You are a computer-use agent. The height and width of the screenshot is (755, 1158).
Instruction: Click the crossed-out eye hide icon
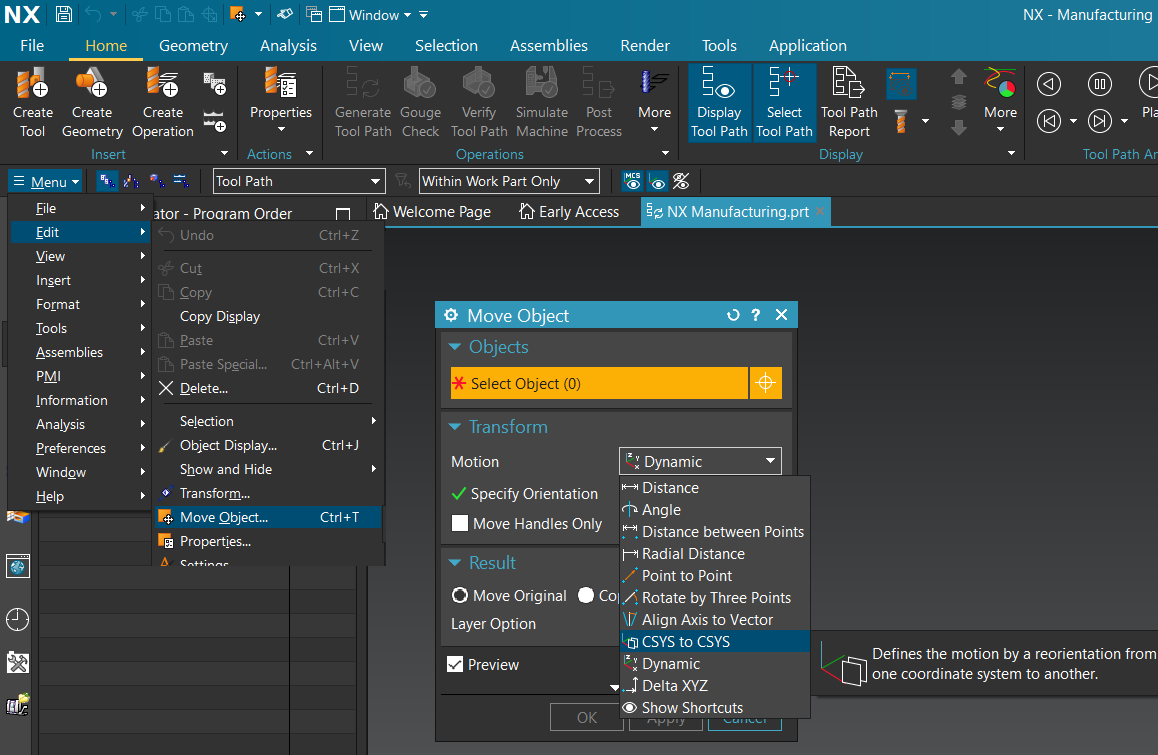(681, 181)
